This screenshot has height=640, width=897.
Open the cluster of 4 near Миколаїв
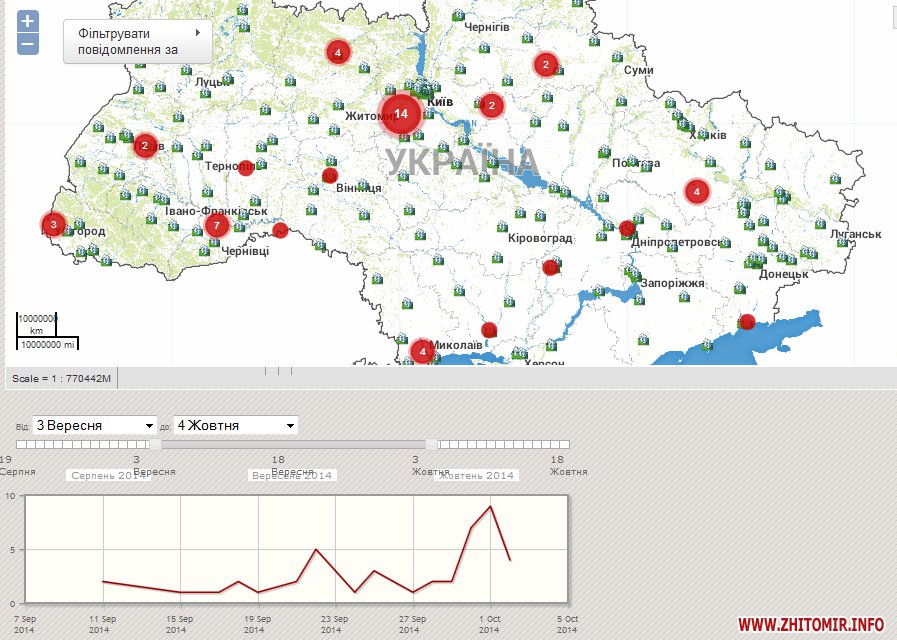click(x=423, y=351)
